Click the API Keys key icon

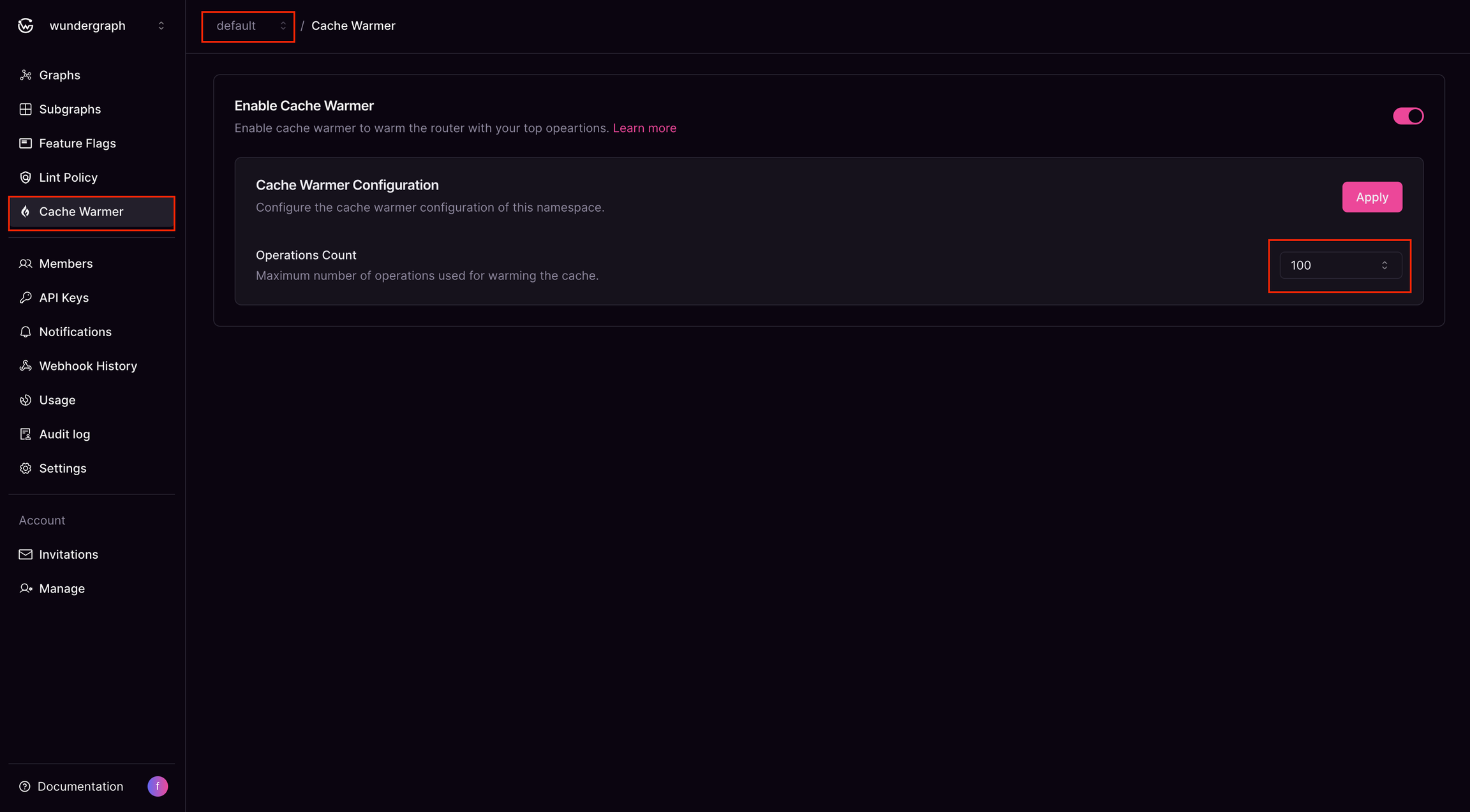(26, 298)
